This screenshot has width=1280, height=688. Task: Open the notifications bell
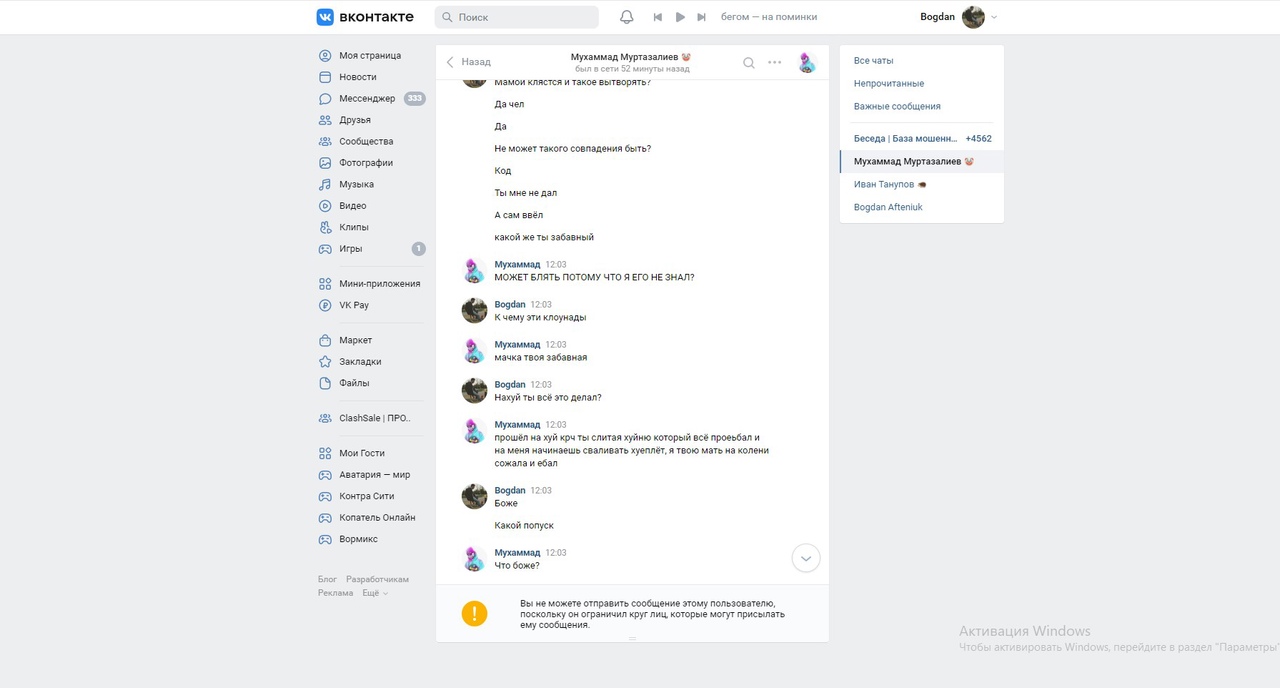[x=627, y=17]
